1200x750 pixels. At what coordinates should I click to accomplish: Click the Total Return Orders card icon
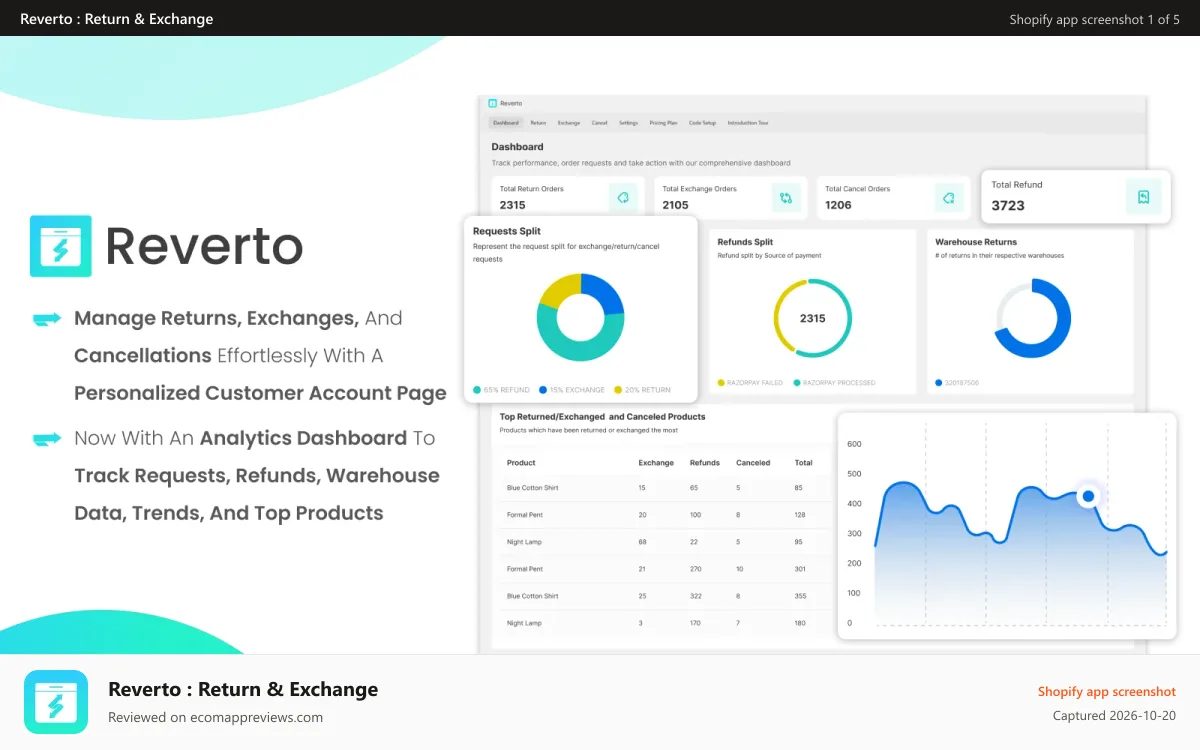coord(623,197)
